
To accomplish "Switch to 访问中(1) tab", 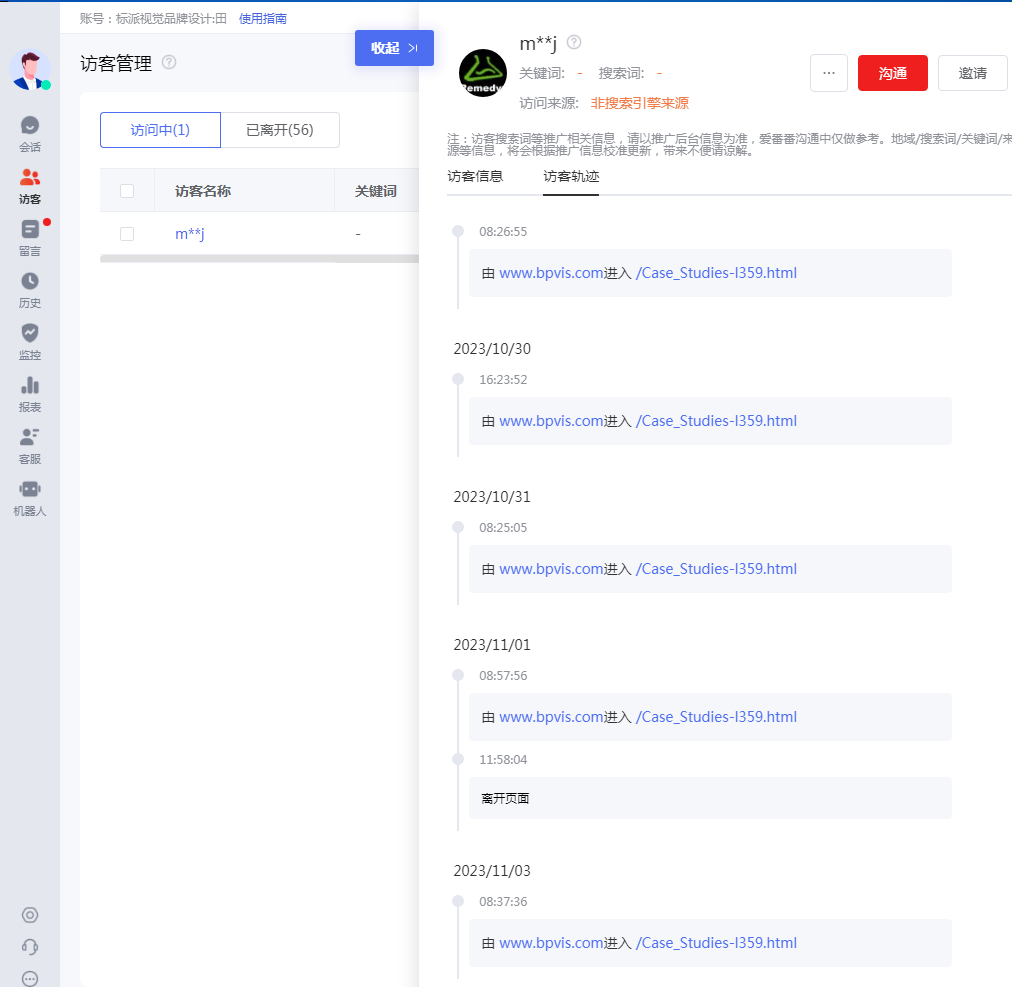I will click(160, 130).
